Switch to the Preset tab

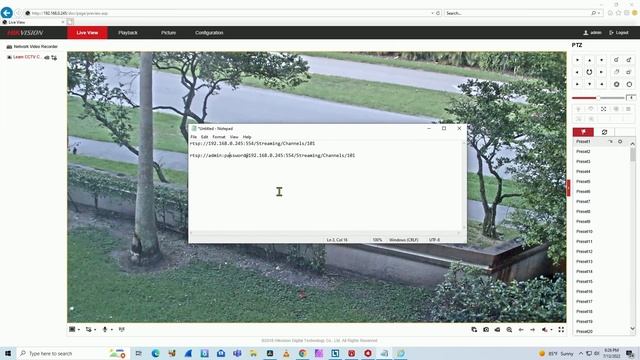(583, 132)
